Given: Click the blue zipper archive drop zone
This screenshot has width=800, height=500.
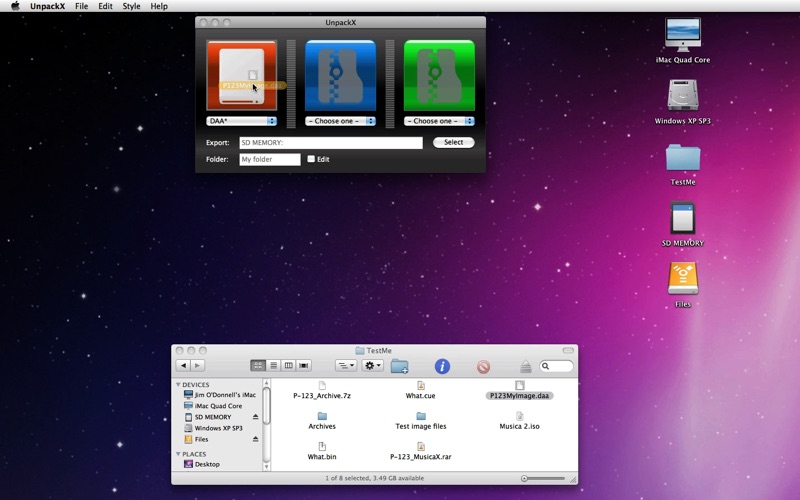Looking at the screenshot, I should (340, 75).
